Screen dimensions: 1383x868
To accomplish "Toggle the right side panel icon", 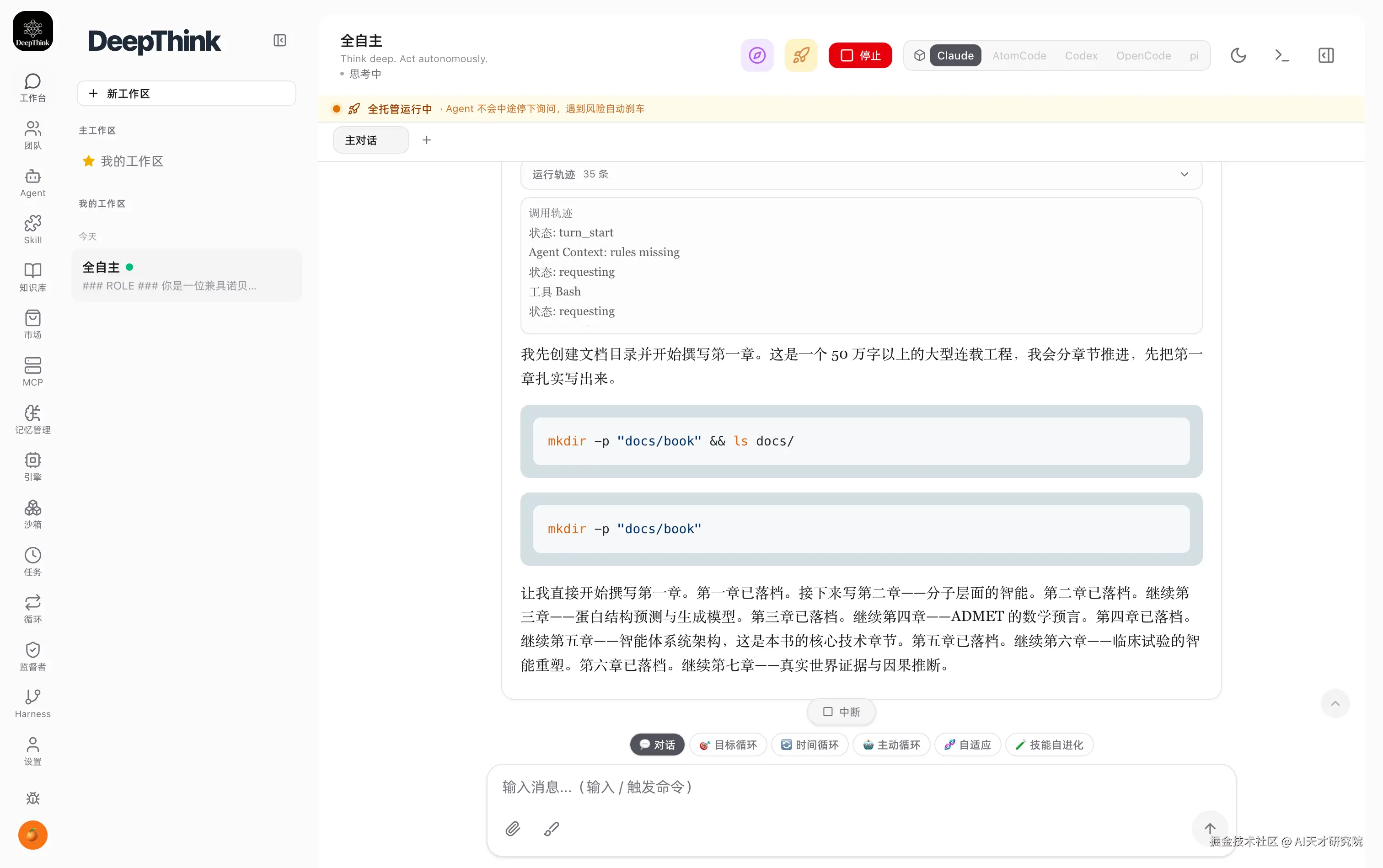I will pyautogui.click(x=1326, y=55).
